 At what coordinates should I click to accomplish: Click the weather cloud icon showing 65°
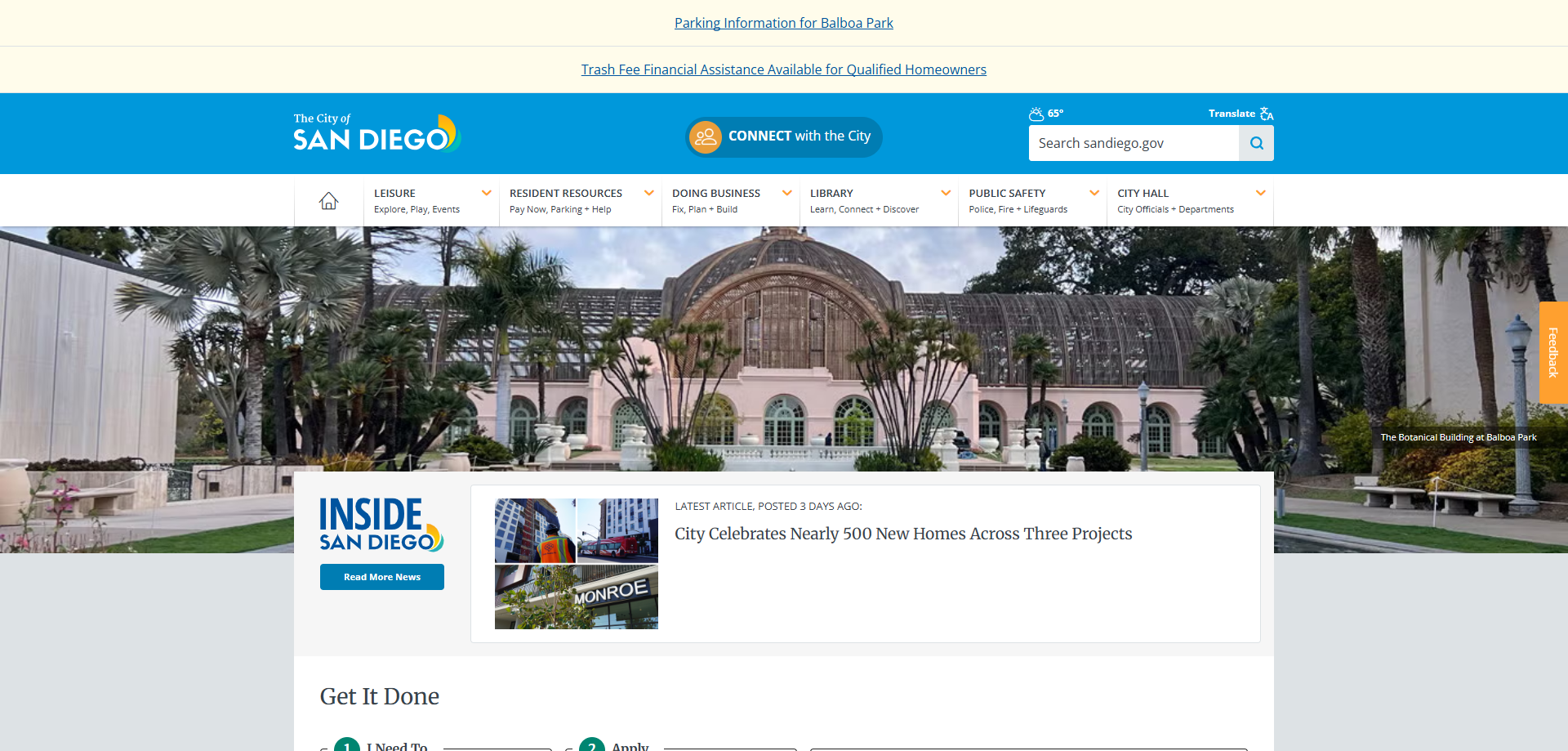(1036, 114)
